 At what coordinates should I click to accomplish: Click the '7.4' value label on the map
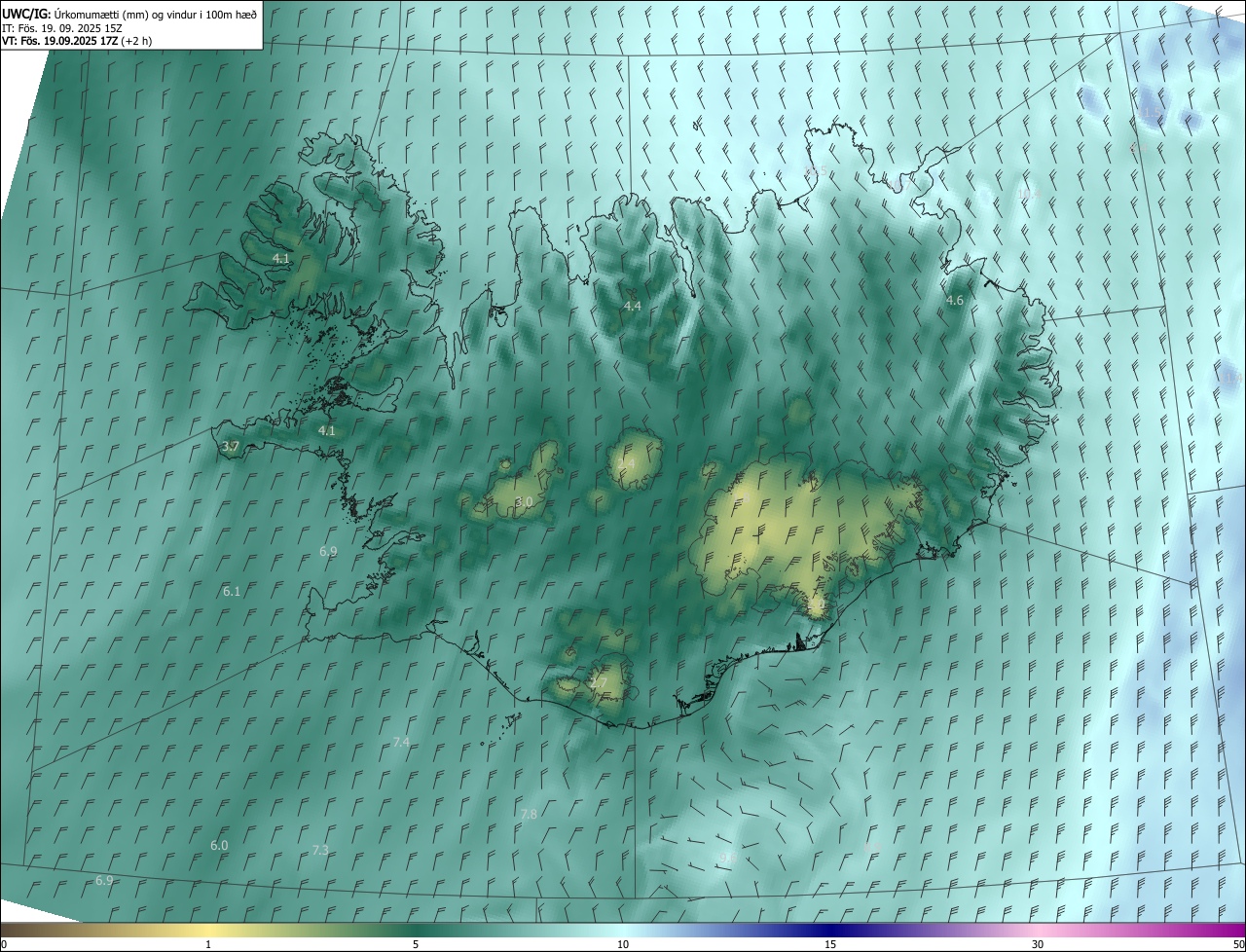[400, 743]
